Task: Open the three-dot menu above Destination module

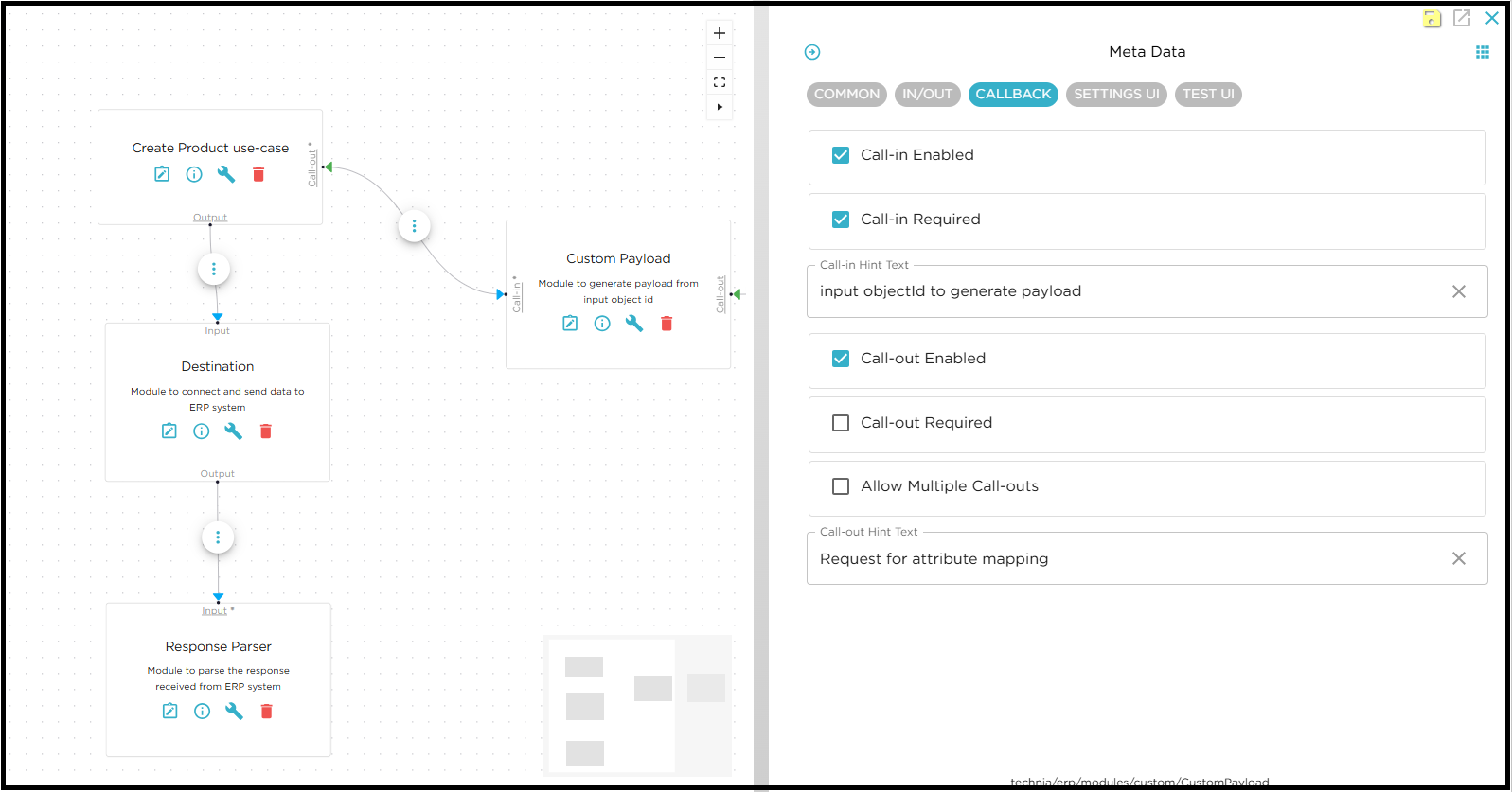Action: [214, 270]
